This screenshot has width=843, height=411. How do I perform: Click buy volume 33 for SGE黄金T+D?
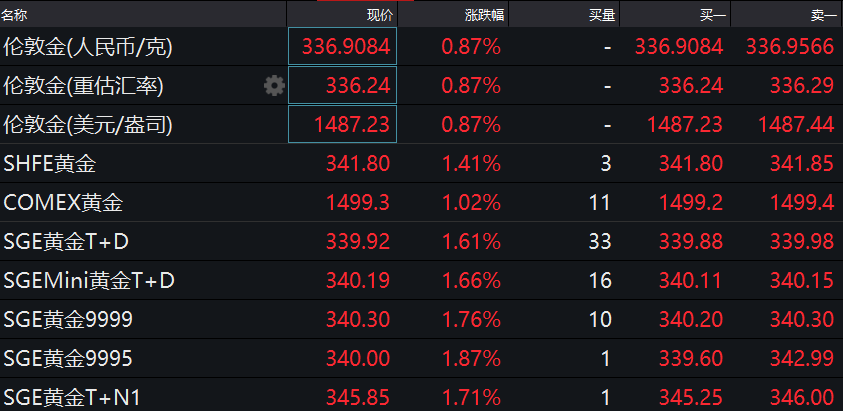[600, 242]
